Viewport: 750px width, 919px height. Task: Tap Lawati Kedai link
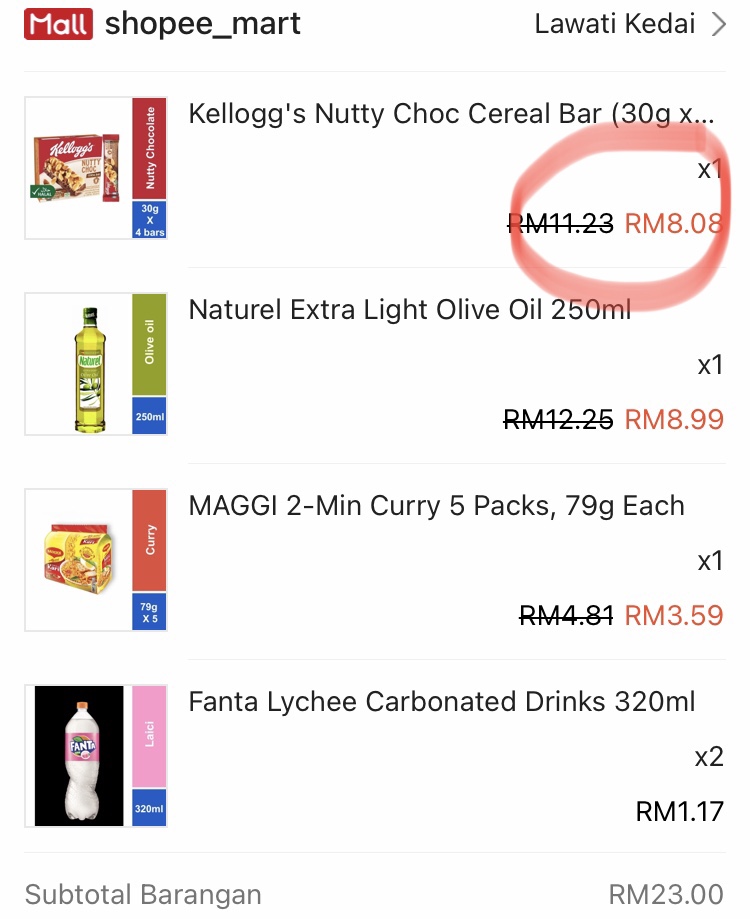point(615,24)
